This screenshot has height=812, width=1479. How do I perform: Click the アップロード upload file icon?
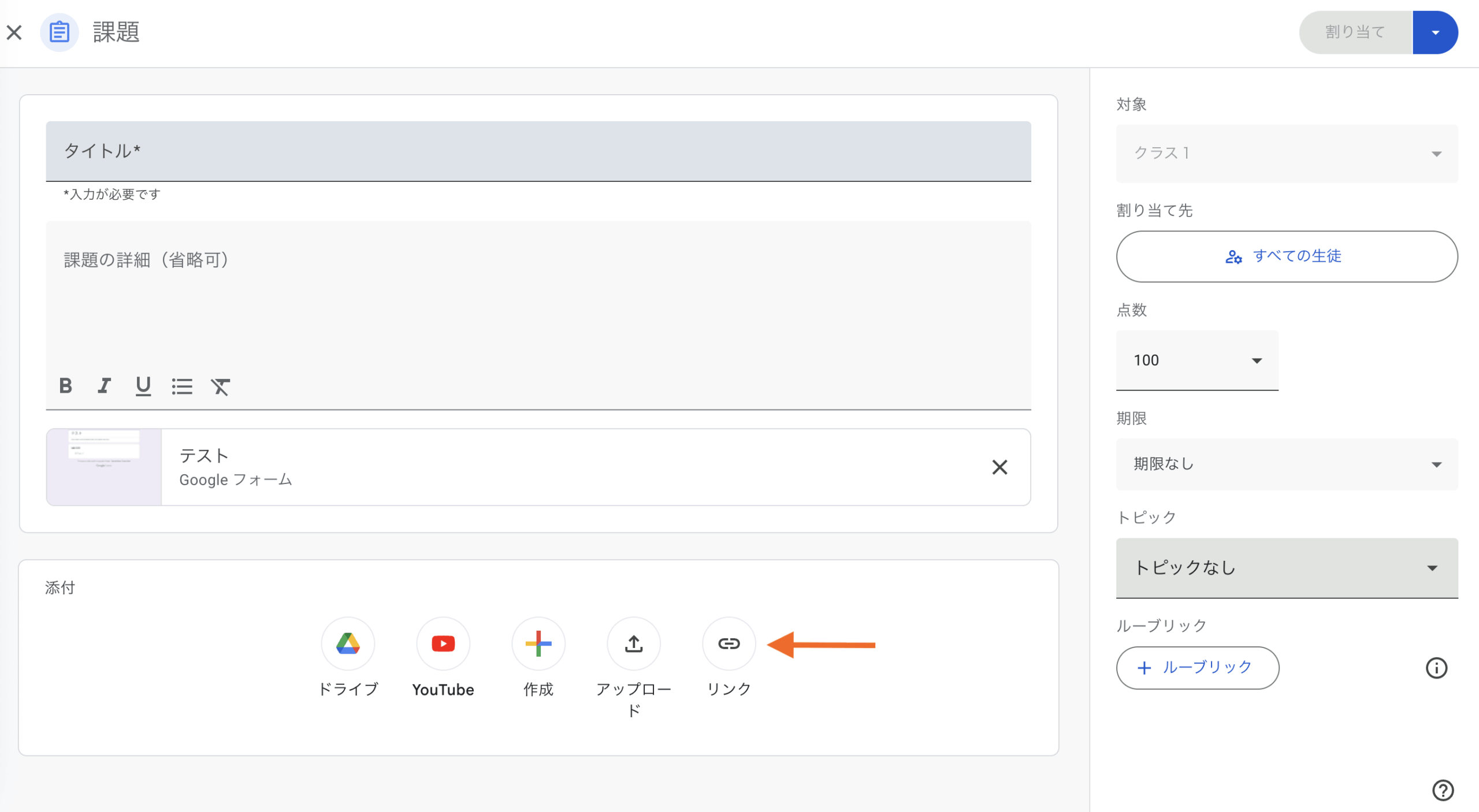pos(634,643)
